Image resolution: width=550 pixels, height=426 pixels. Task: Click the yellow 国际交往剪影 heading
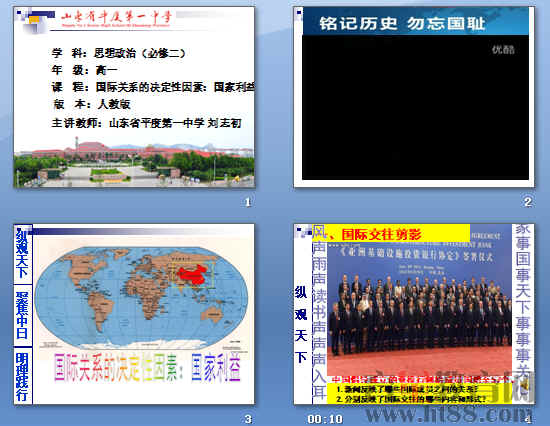pos(381,234)
